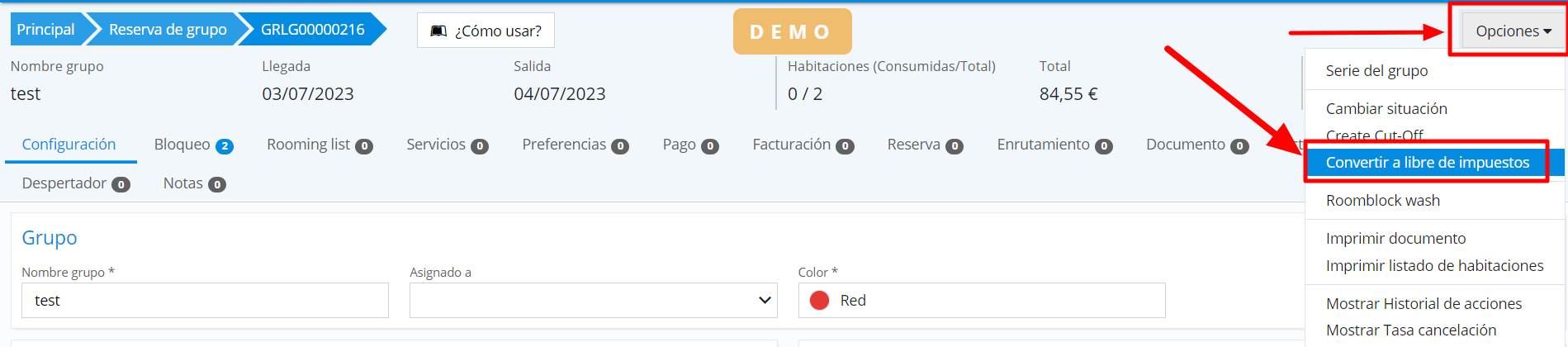Select Imprimir documento option
Image resolution: width=1568 pixels, height=347 pixels.
click(x=1395, y=239)
